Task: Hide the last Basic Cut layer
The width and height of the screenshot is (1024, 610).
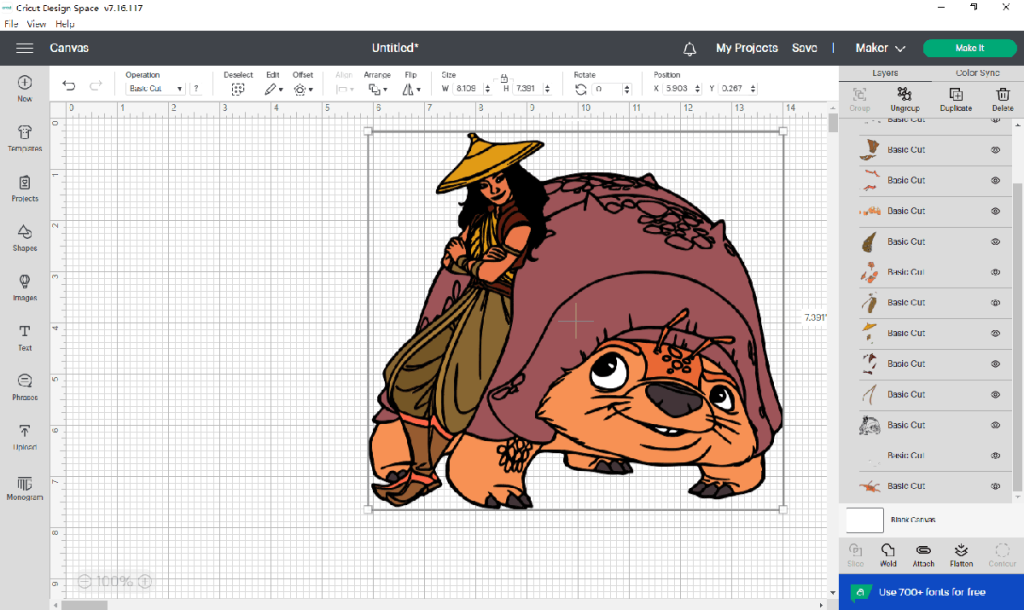Action: [x=996, y=486]
